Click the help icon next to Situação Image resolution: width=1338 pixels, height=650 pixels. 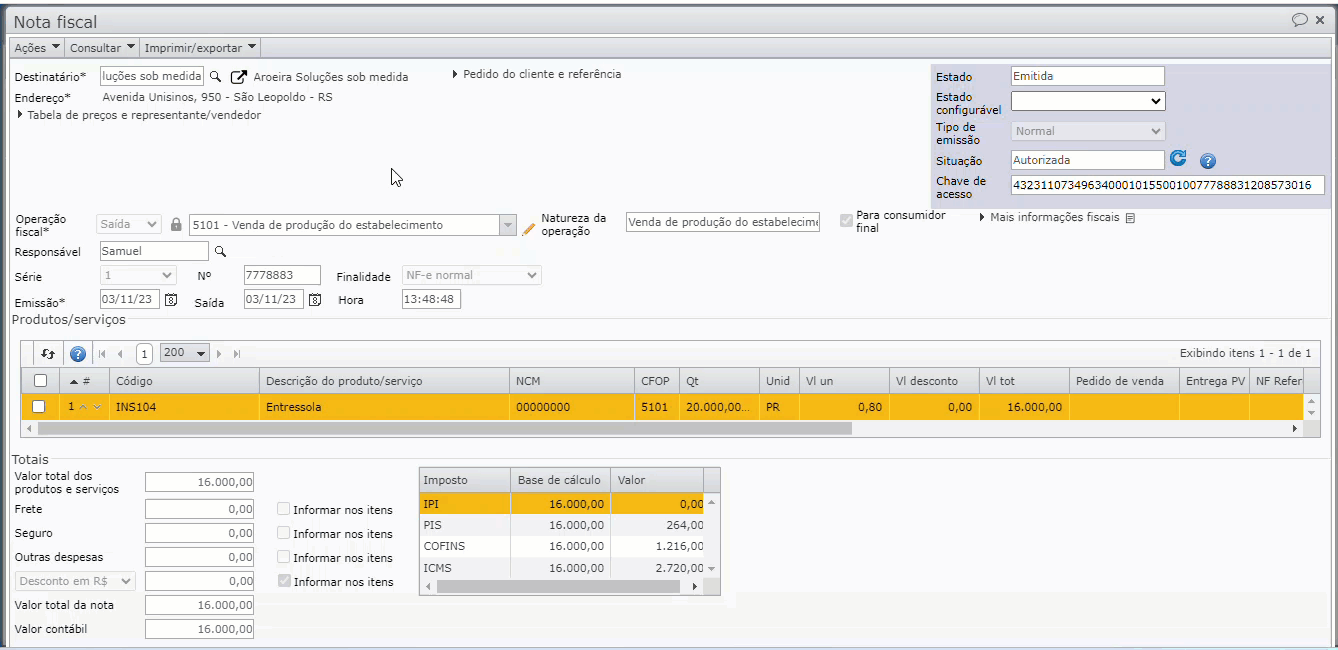1207,161
